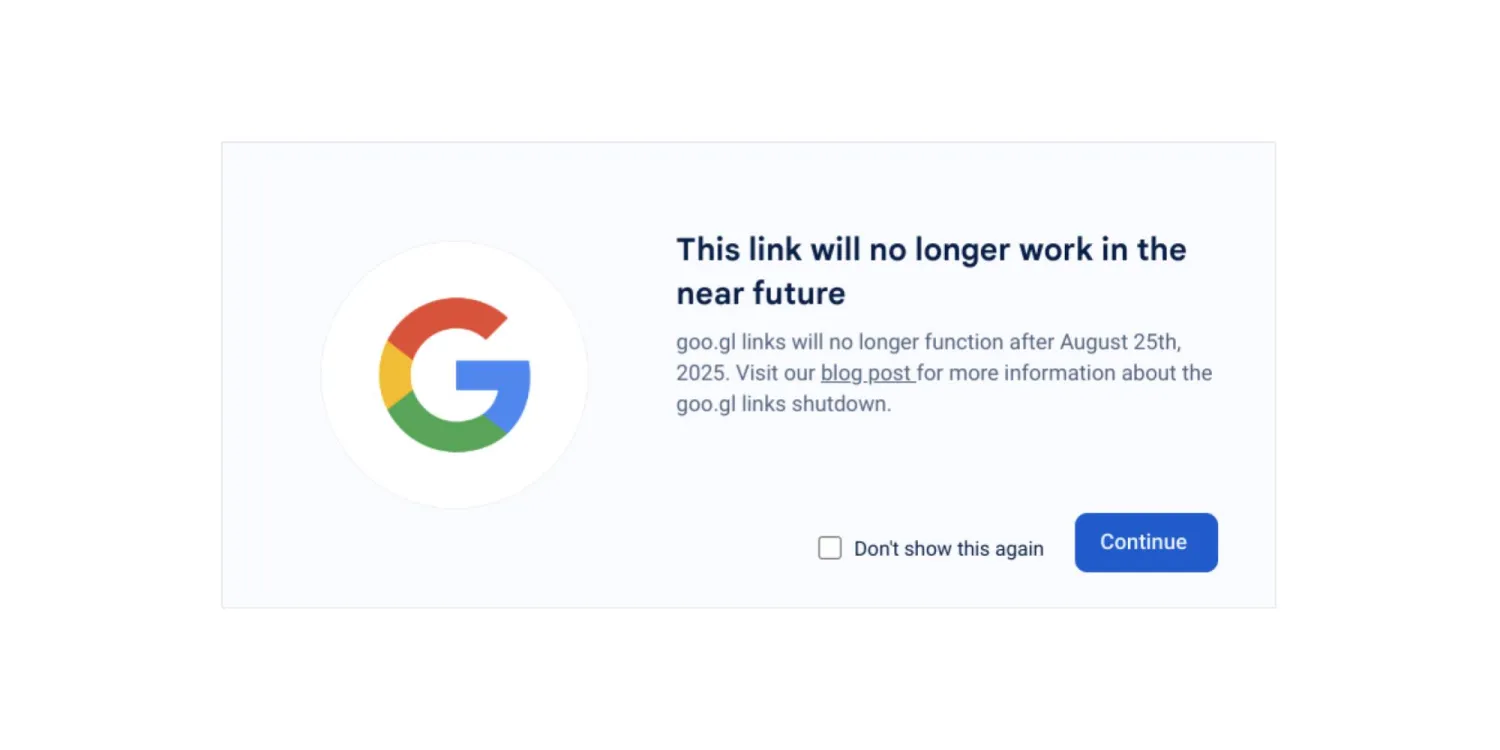Screen dimensions: 1500x750
Task: Check the box next to 'Don't show this again'
Action: (x=829, y=547)
